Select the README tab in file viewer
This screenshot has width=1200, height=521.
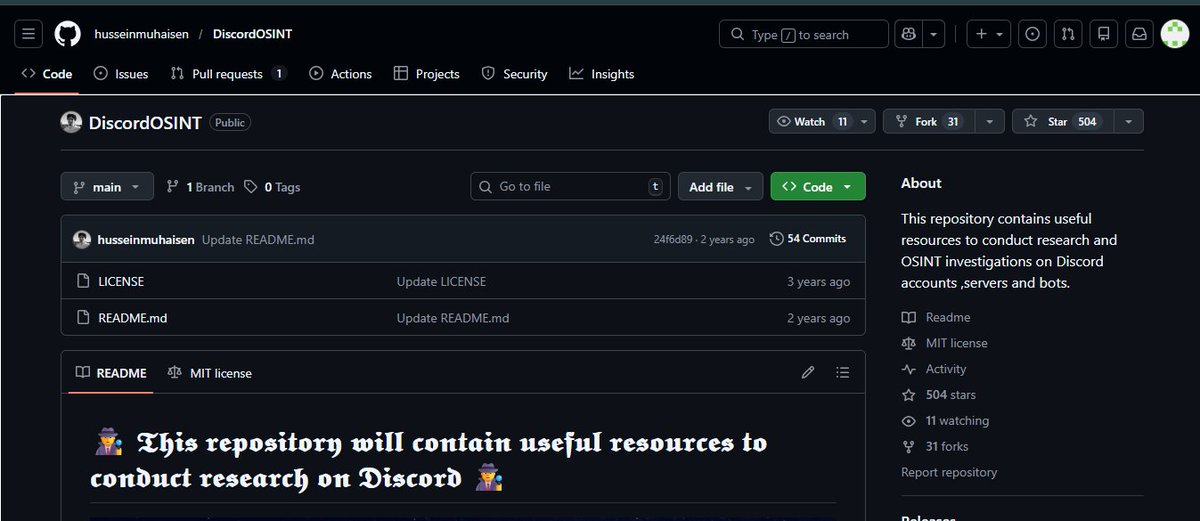click(x=111, y=373)
